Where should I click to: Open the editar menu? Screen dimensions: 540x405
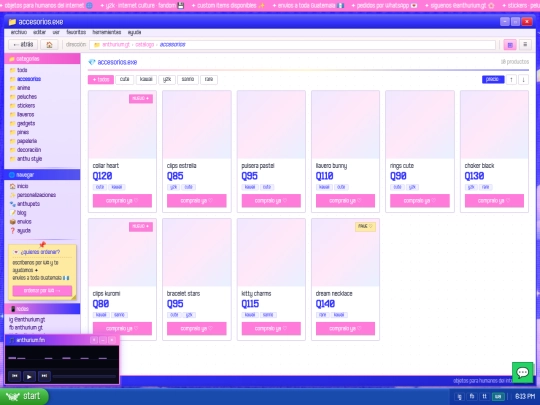[40, 32]
